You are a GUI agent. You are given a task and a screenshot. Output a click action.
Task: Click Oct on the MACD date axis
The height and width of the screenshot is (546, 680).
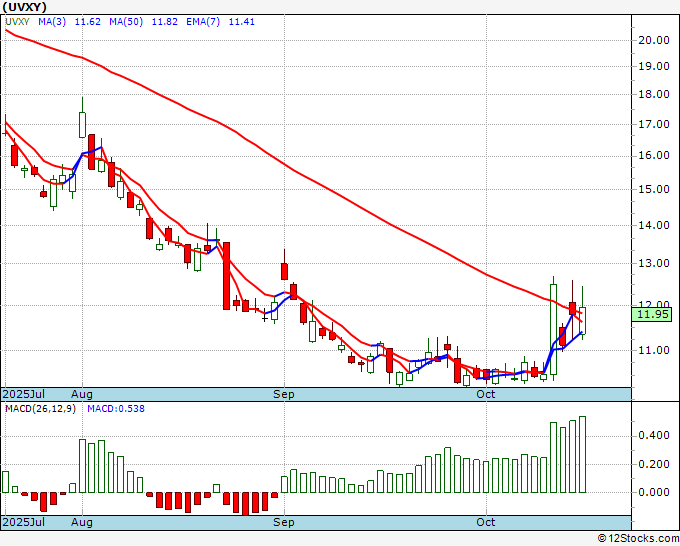[x=486, y=522]
